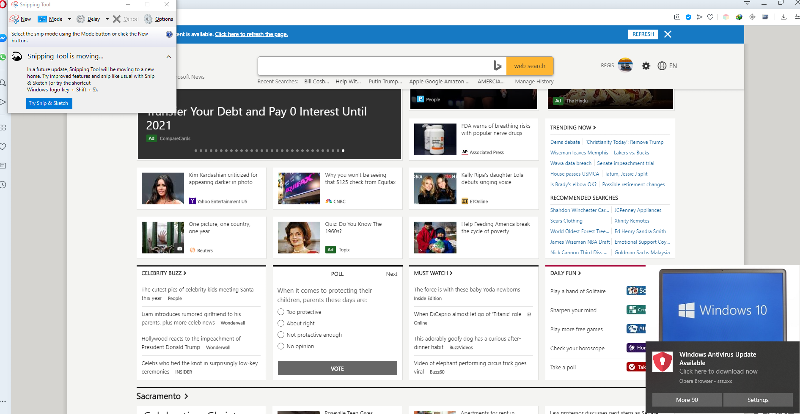Open the FDA breathing risks article

(x=473, y=139)
